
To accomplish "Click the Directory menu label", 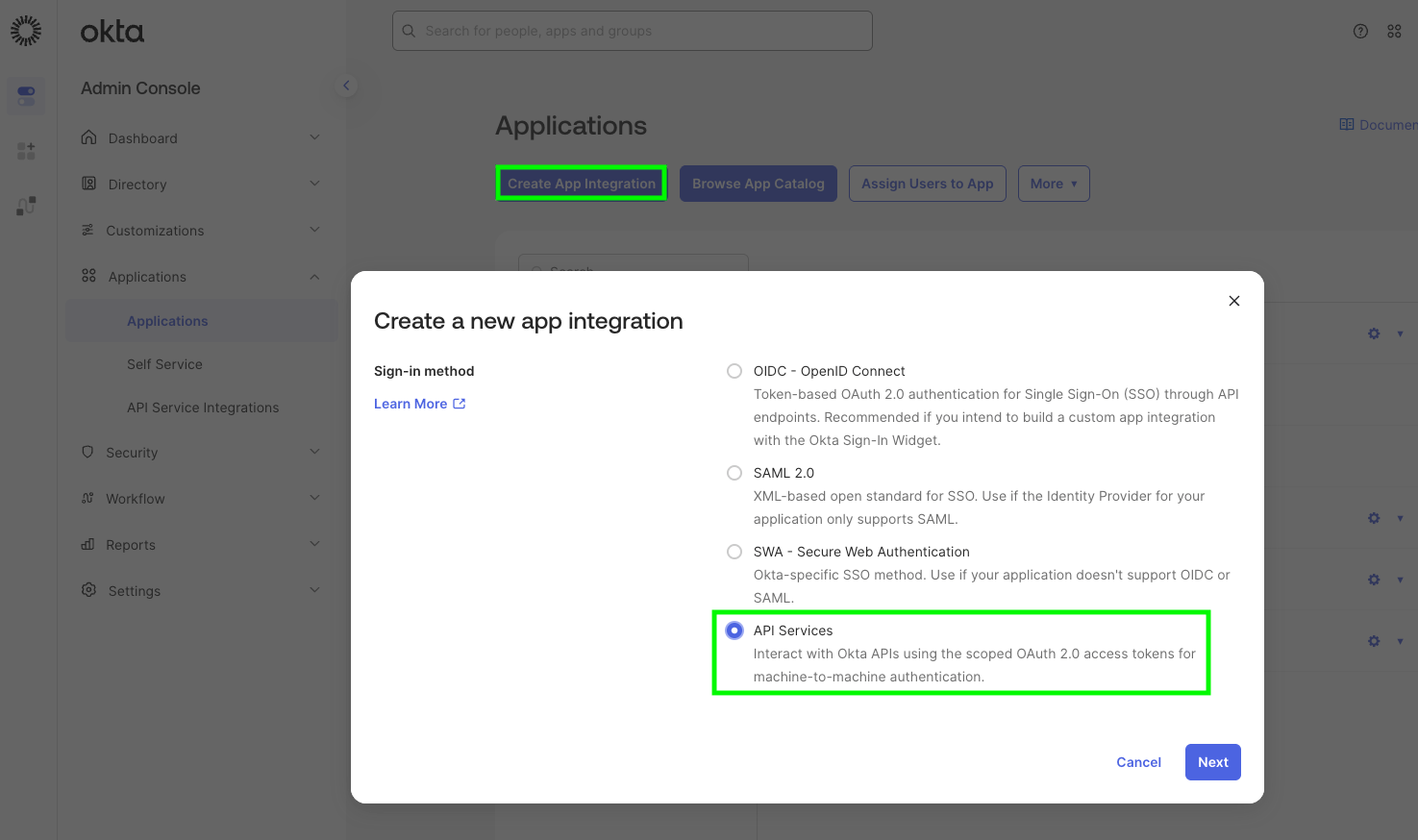I will click(137, 185).
